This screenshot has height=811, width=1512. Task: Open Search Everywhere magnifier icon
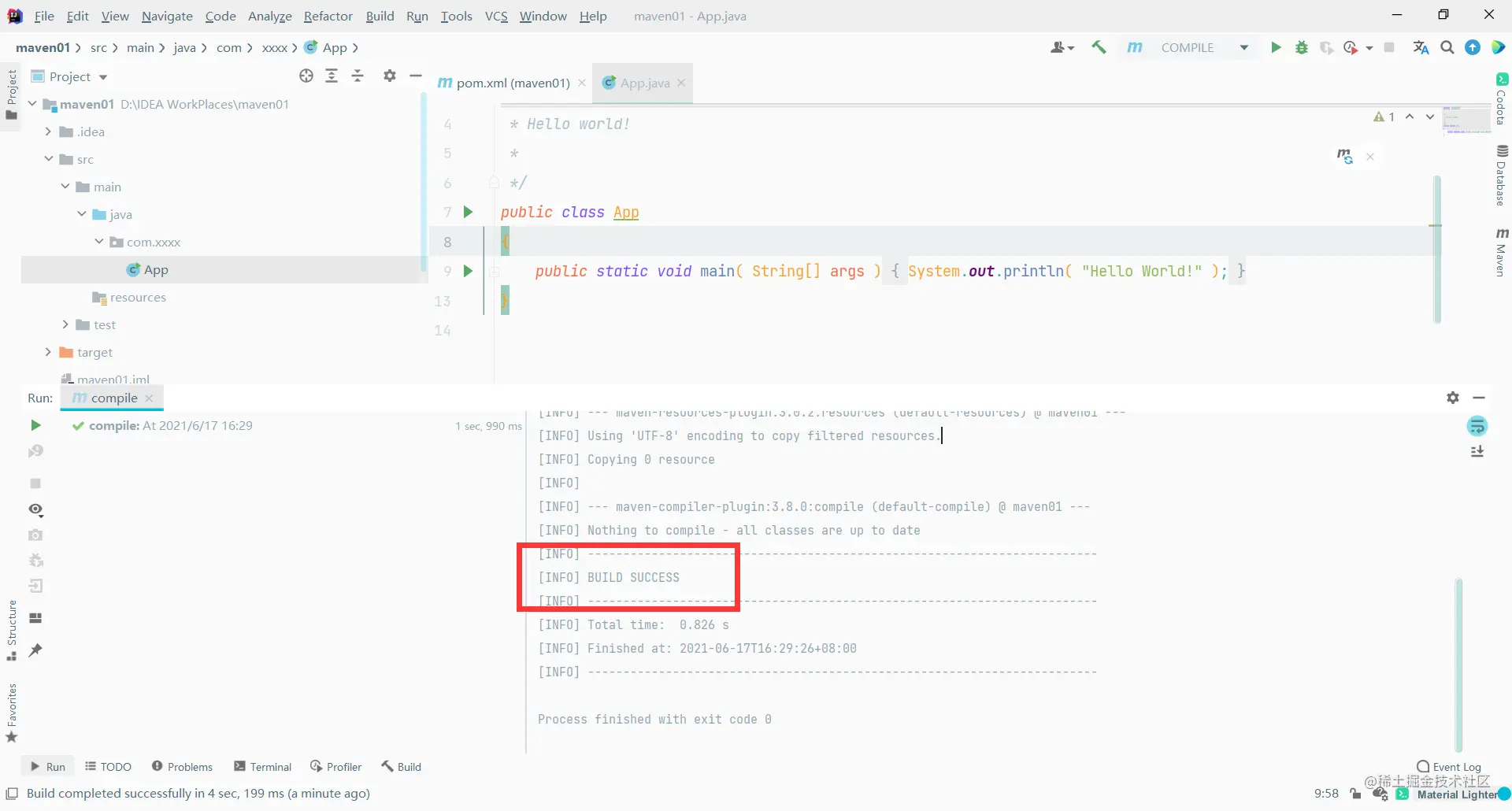click(x=1447, y=47)
